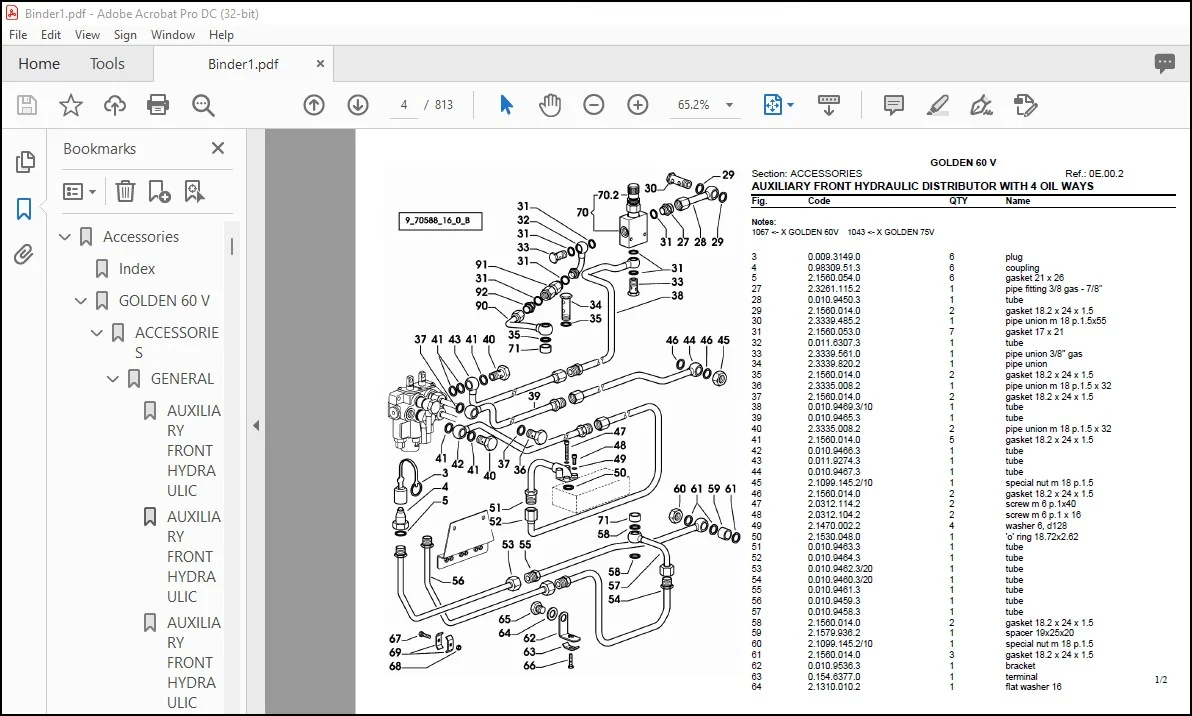The image size is (1192, 716).
Task: Upload the file to cloud
Action: [x=115, y=105]
